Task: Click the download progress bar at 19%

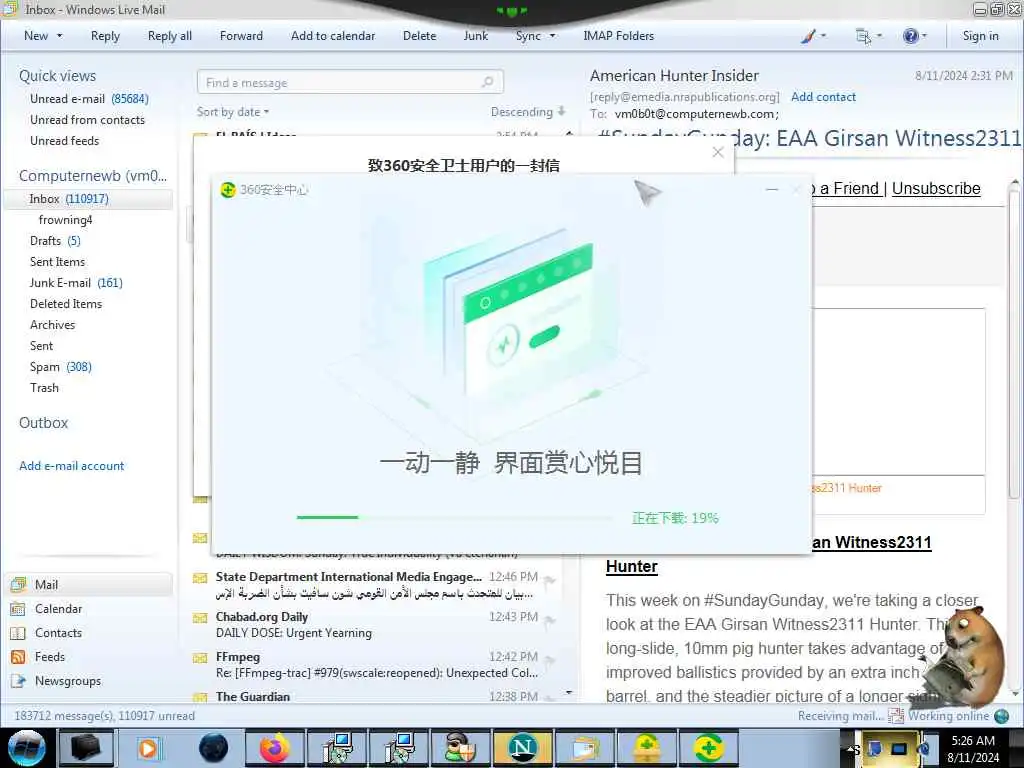Action: (x=454, y=517)
